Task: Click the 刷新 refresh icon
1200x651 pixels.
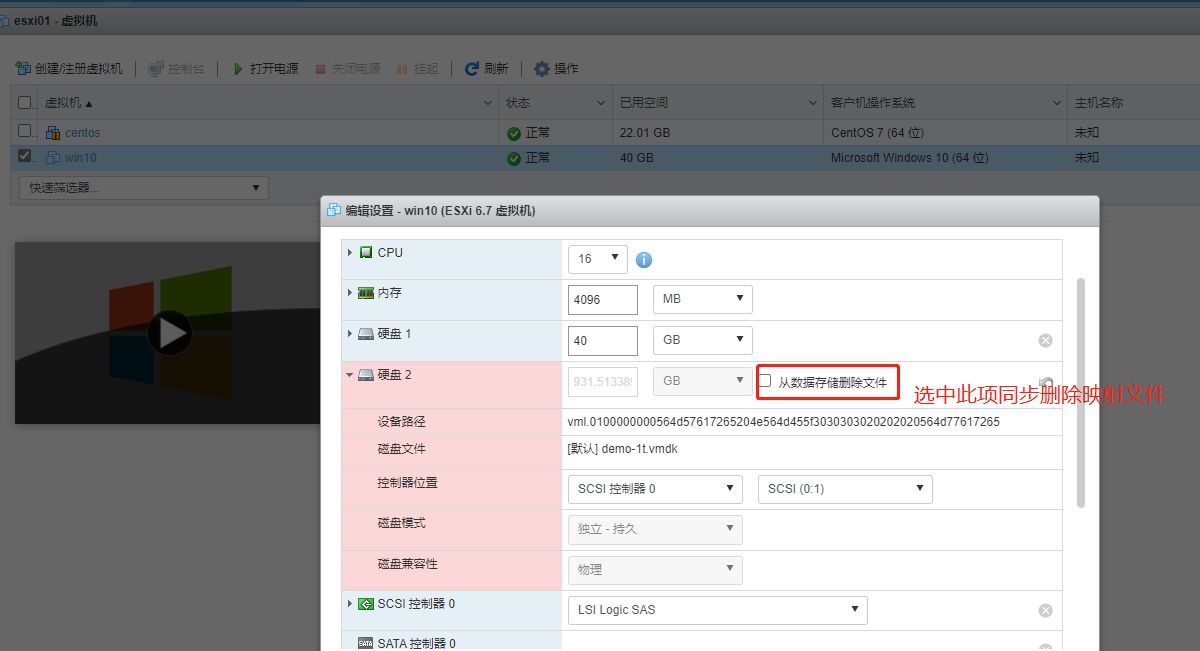Action: (470, 68)
